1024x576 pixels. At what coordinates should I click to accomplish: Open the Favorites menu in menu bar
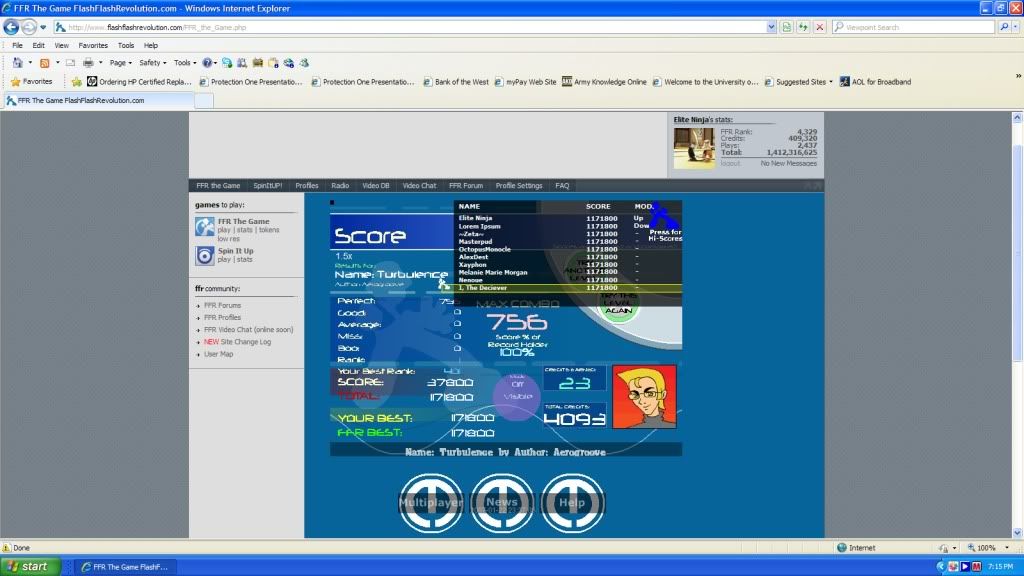point(92,45)
